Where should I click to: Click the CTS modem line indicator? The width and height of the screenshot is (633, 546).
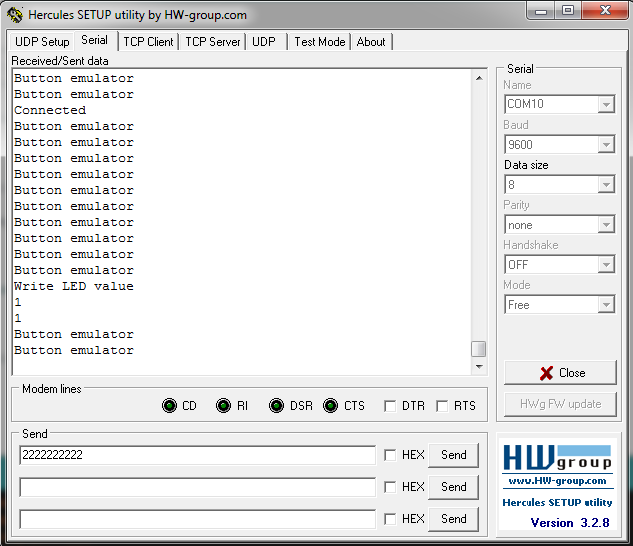(330, 405)
